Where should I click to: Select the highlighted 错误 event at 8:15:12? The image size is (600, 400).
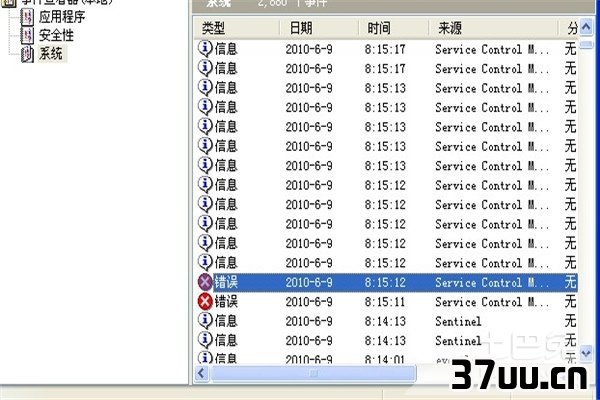tap(387, 282)
